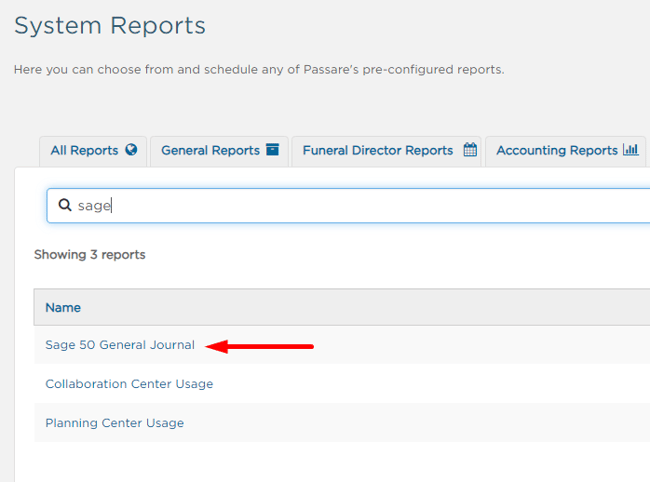
Task: Click the globe icon on All Reports
Action: coord(131,150)
